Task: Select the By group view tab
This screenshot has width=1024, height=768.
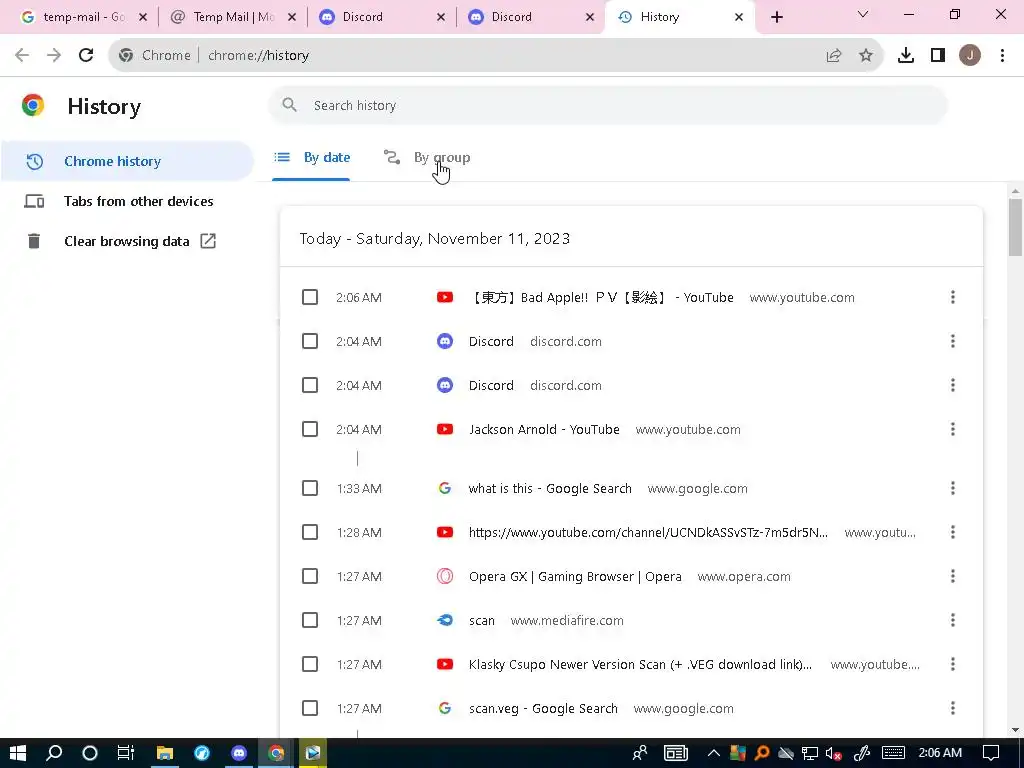Action: pyautogui.click(x=427, y=157)
